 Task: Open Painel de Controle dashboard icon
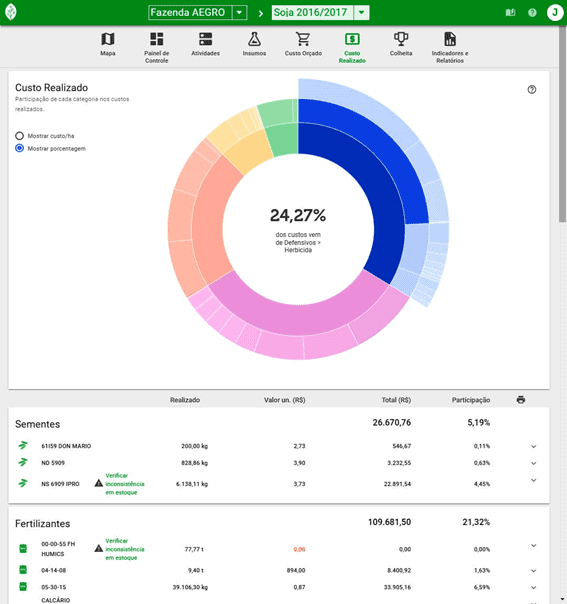pyautogui.click(x=156, y=39)
